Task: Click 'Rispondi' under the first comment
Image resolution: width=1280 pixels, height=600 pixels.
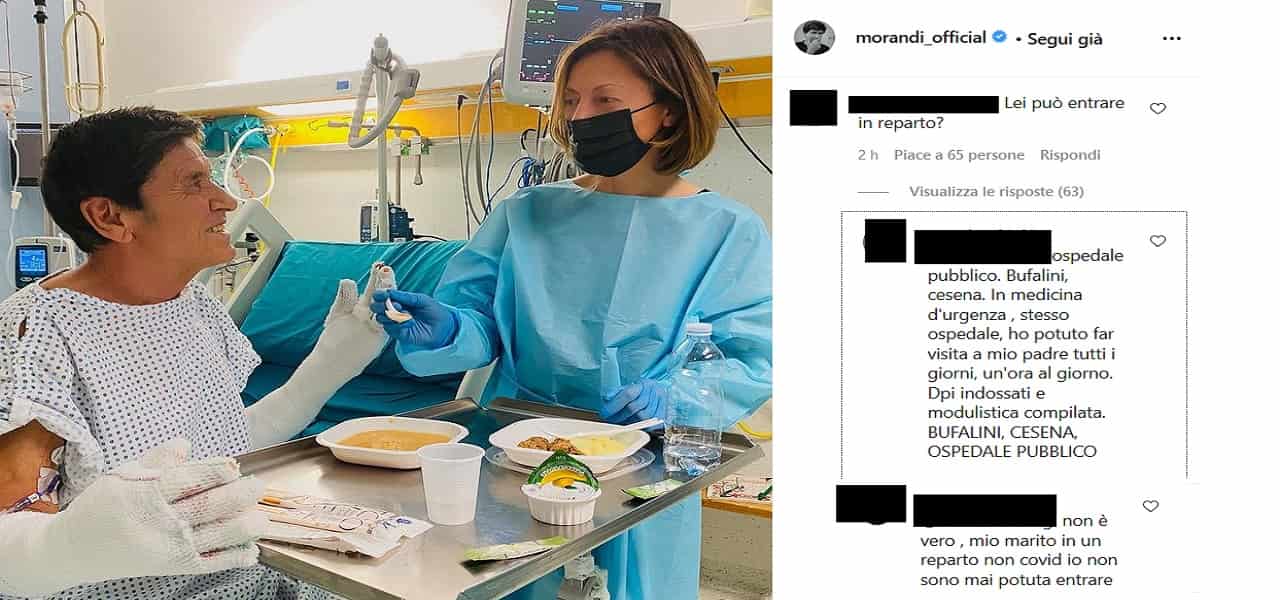Action: point(1070,155)
